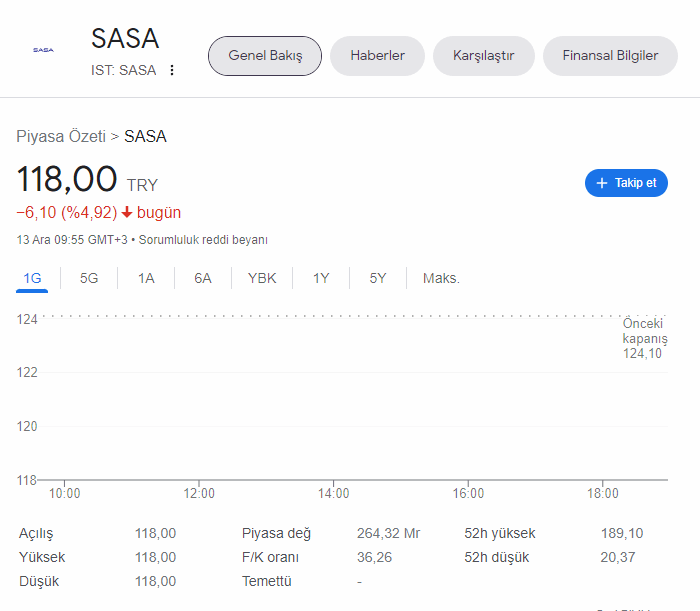Click the IST: SASA ticker text

click(x=124, y=70)
